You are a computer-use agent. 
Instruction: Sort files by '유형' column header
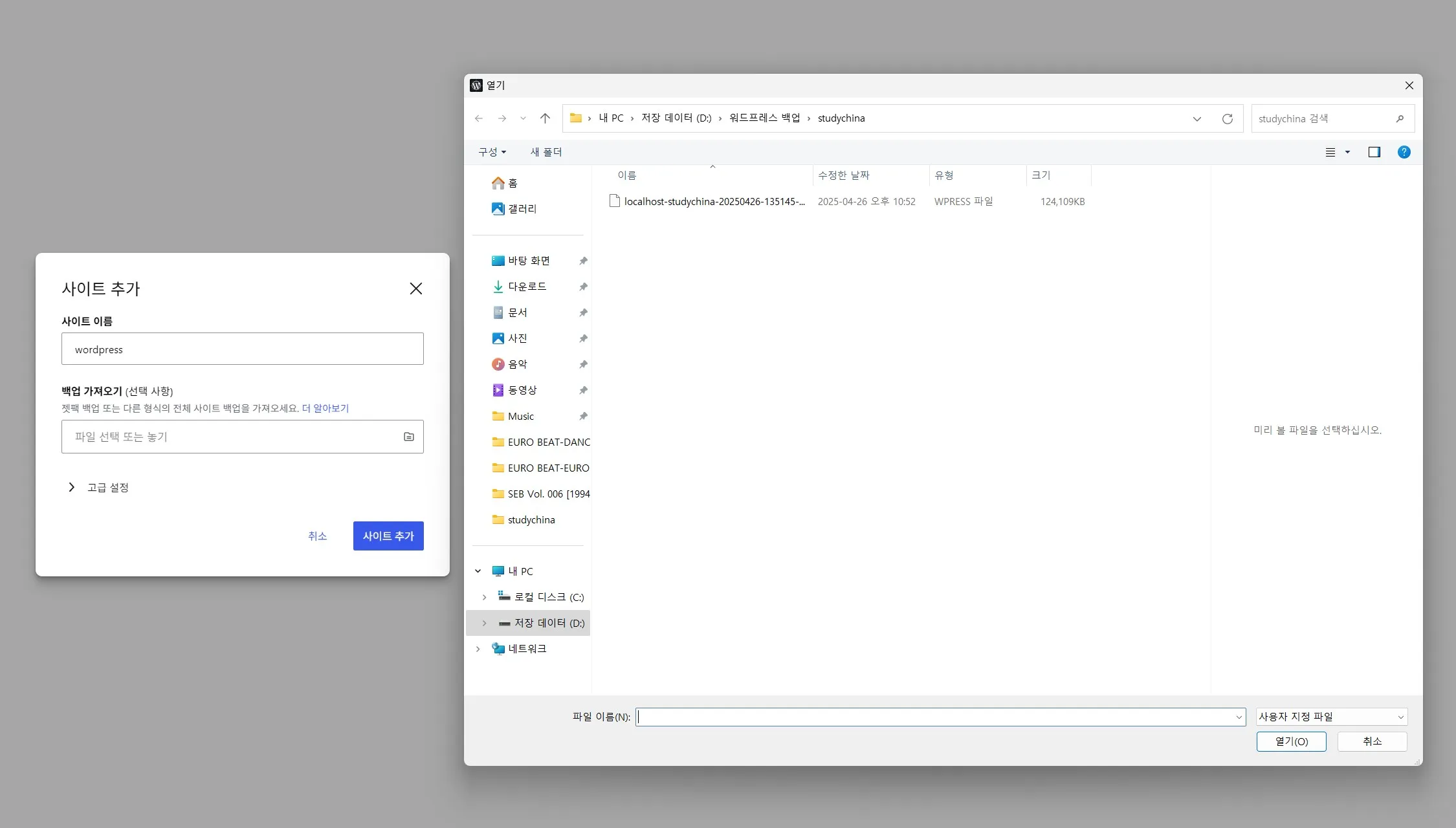pyautogui.click(x=944, y=175)
